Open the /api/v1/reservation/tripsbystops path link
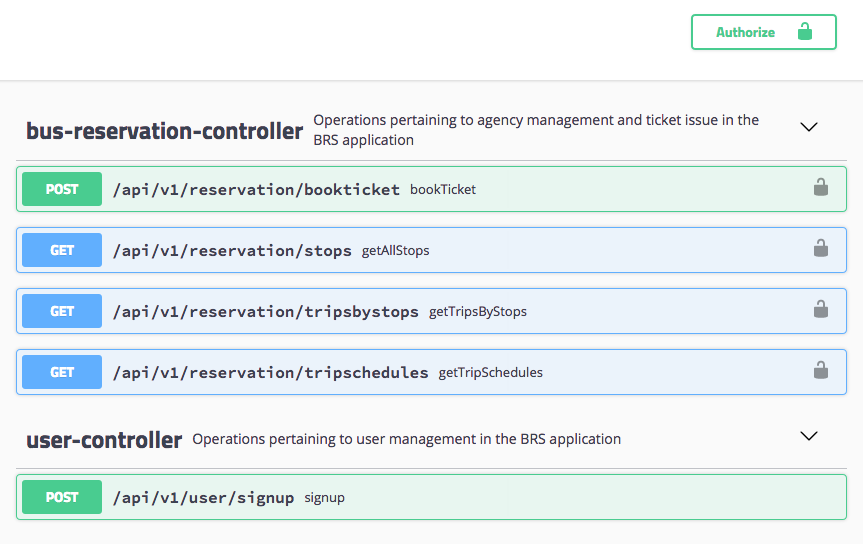 point(265,311)
